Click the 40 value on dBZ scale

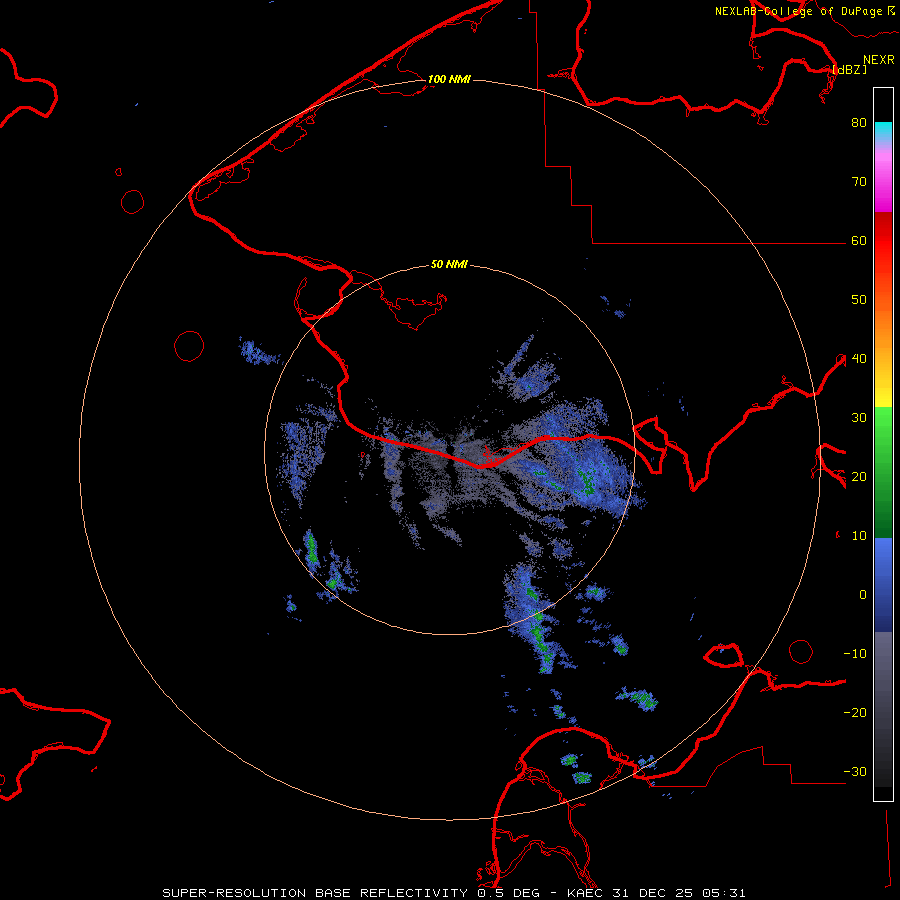(x=859, y=359)
